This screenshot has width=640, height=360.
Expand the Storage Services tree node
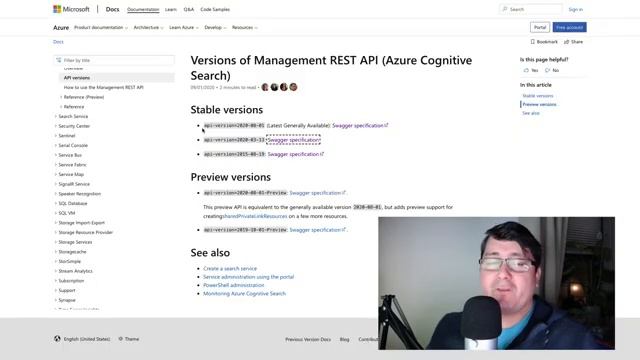tap(56, 242)
